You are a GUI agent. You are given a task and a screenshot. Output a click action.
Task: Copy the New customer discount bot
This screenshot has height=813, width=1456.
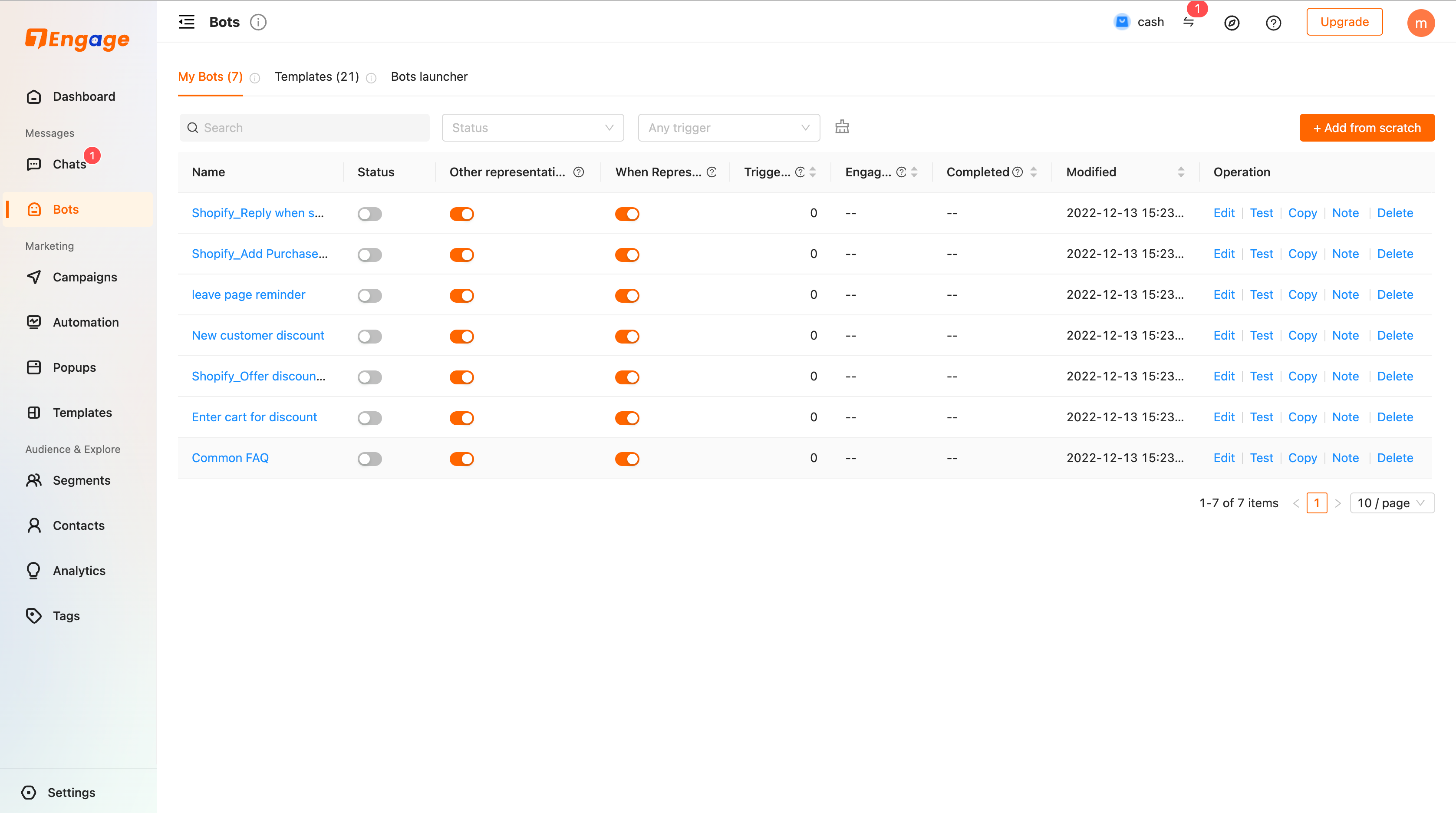click(1302, 335)
